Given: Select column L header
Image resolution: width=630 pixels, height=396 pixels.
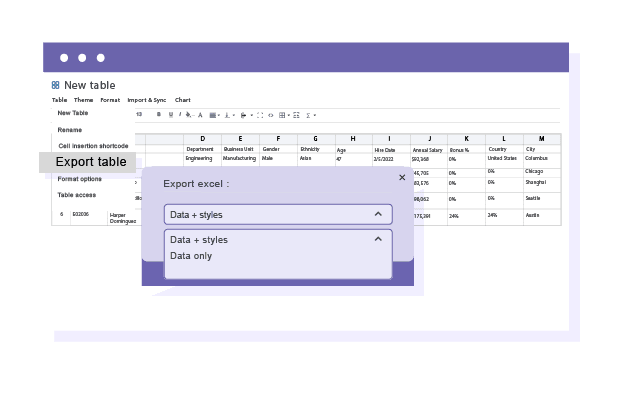Looking at the screenshot, I should [504, 139].
